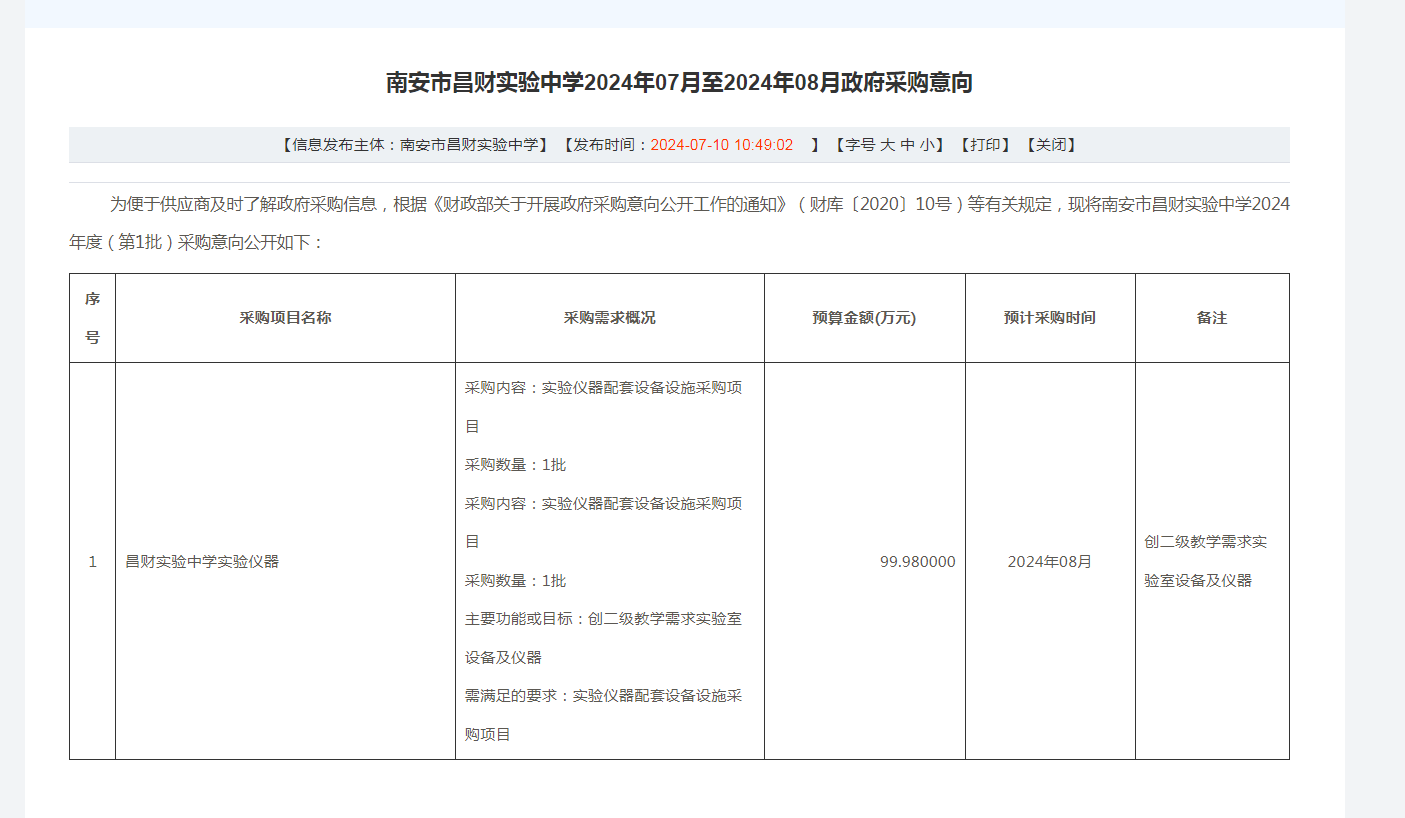Select the 采购需求概况 column header
The image size is (1405, 818).
(x=610, y=317)
